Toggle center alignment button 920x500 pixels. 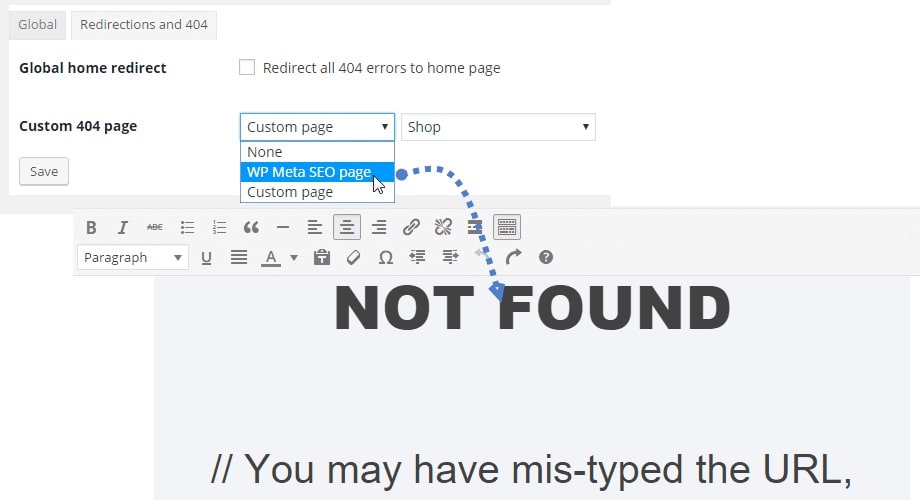point(347,227)
